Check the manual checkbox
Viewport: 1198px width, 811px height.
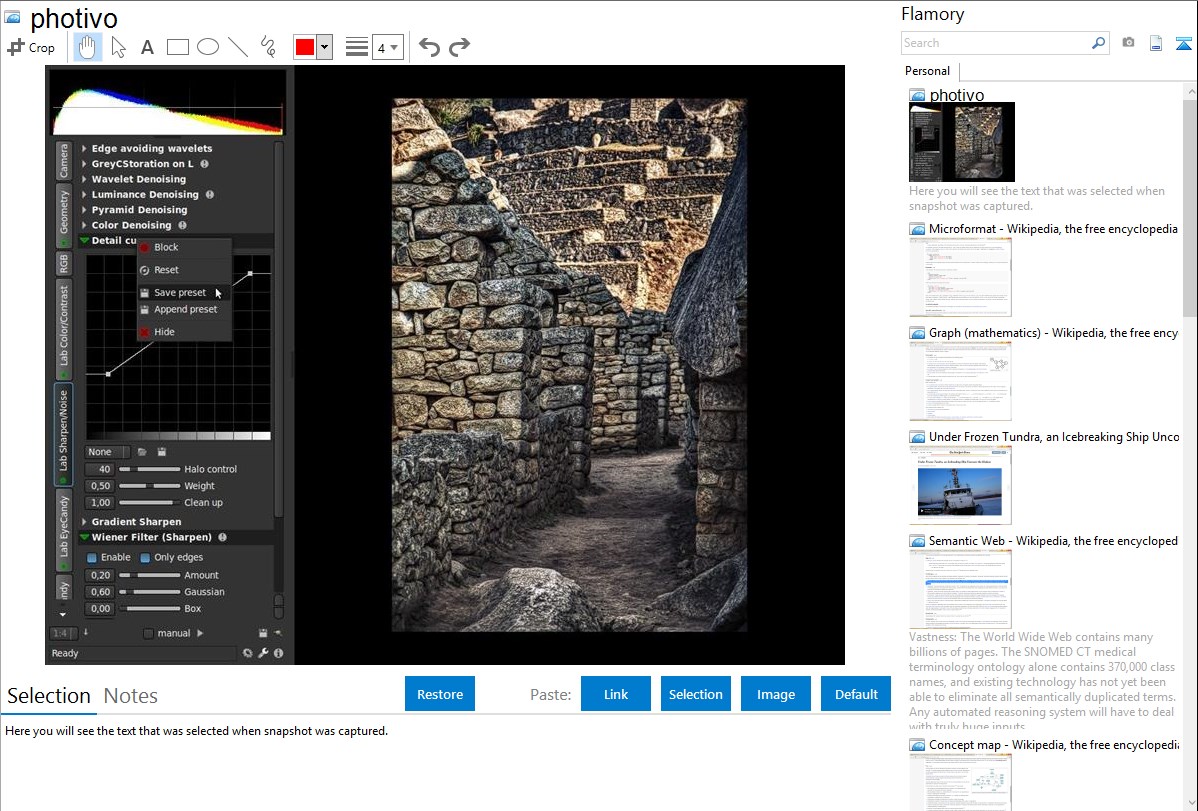pyautogui.click(x=149, y=633)
